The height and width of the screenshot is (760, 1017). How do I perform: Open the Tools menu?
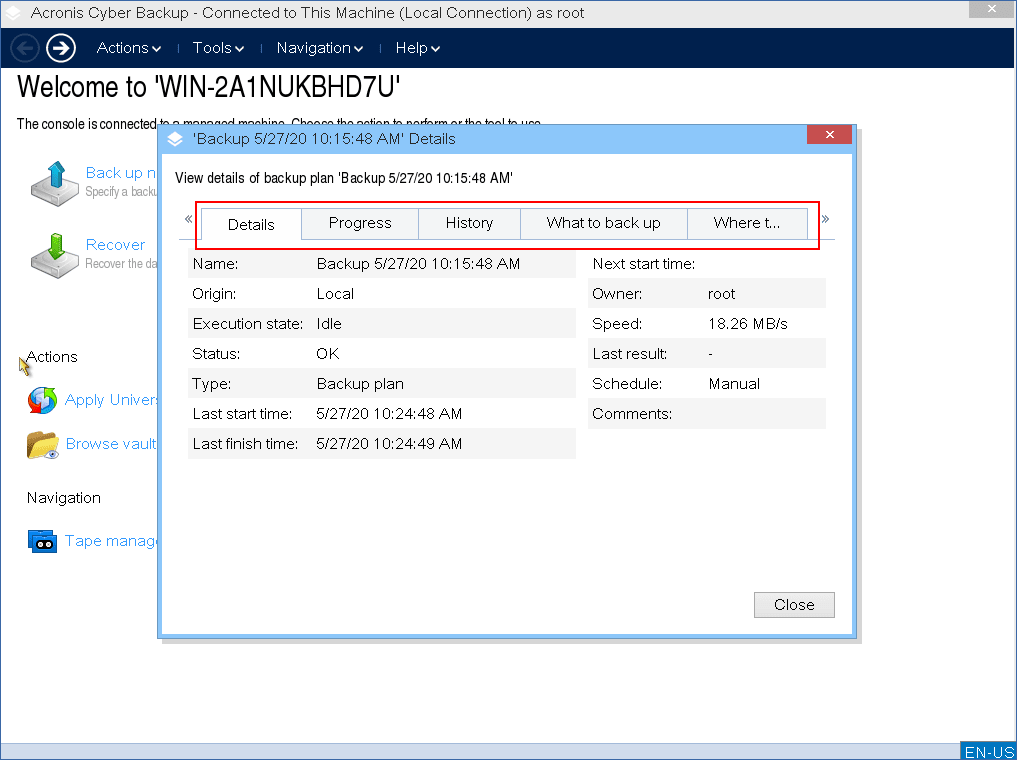pyautogui.click(x=218, y=48)
